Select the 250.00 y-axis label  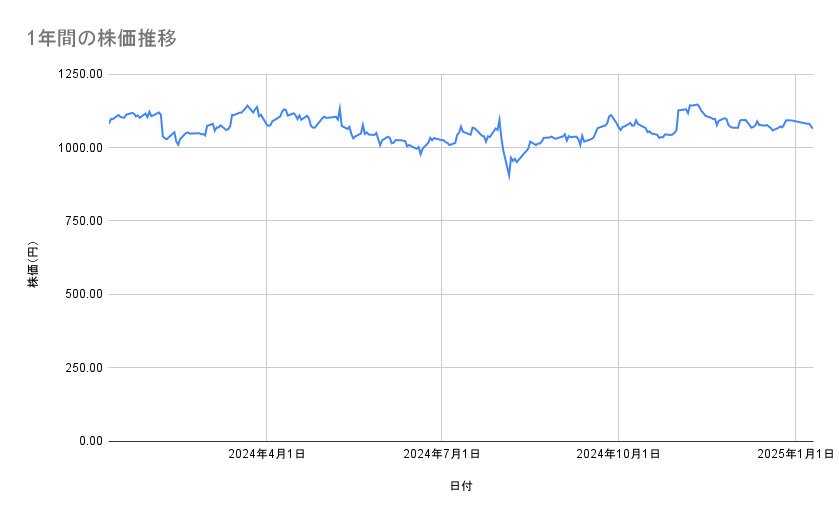(82, 367)
